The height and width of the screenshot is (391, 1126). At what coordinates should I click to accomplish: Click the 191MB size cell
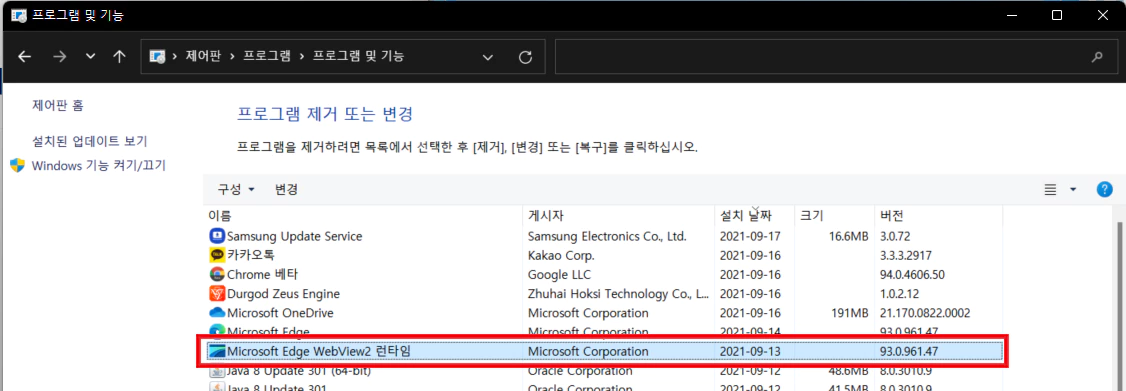click(x=850, y=313)
